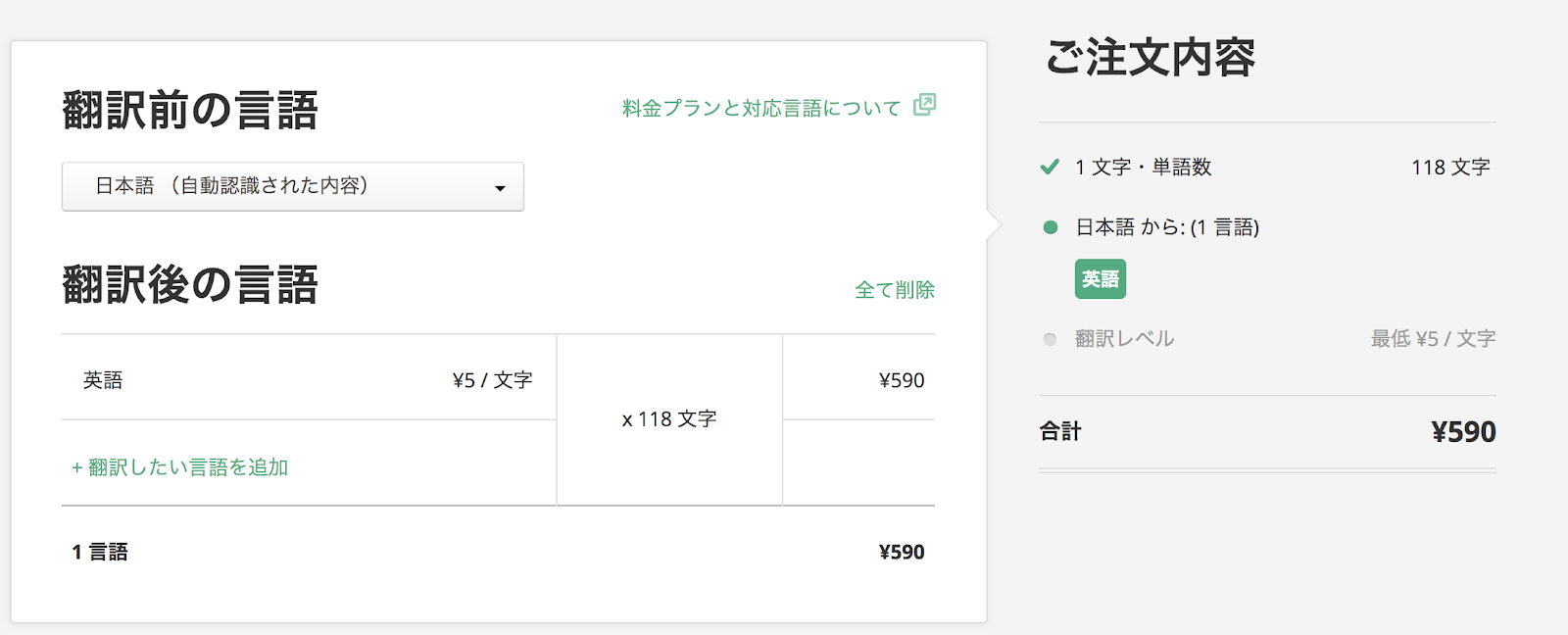Click the gray dot beside 翻訳レベル

coord(1050,339)
